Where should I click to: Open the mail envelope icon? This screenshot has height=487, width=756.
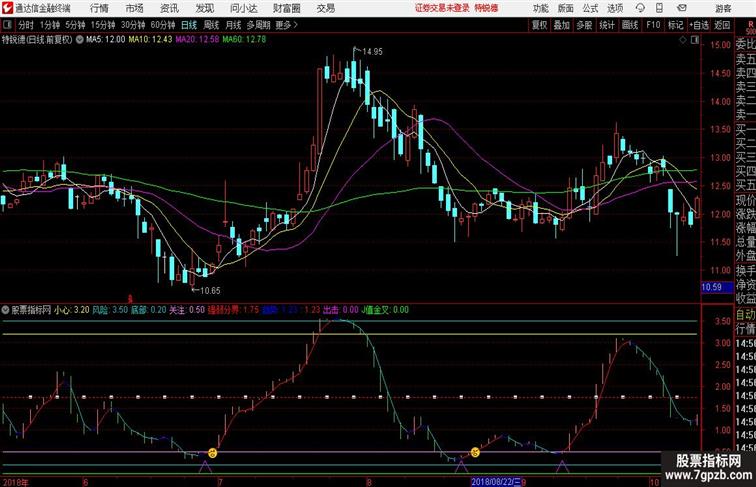tap(682, 8)
